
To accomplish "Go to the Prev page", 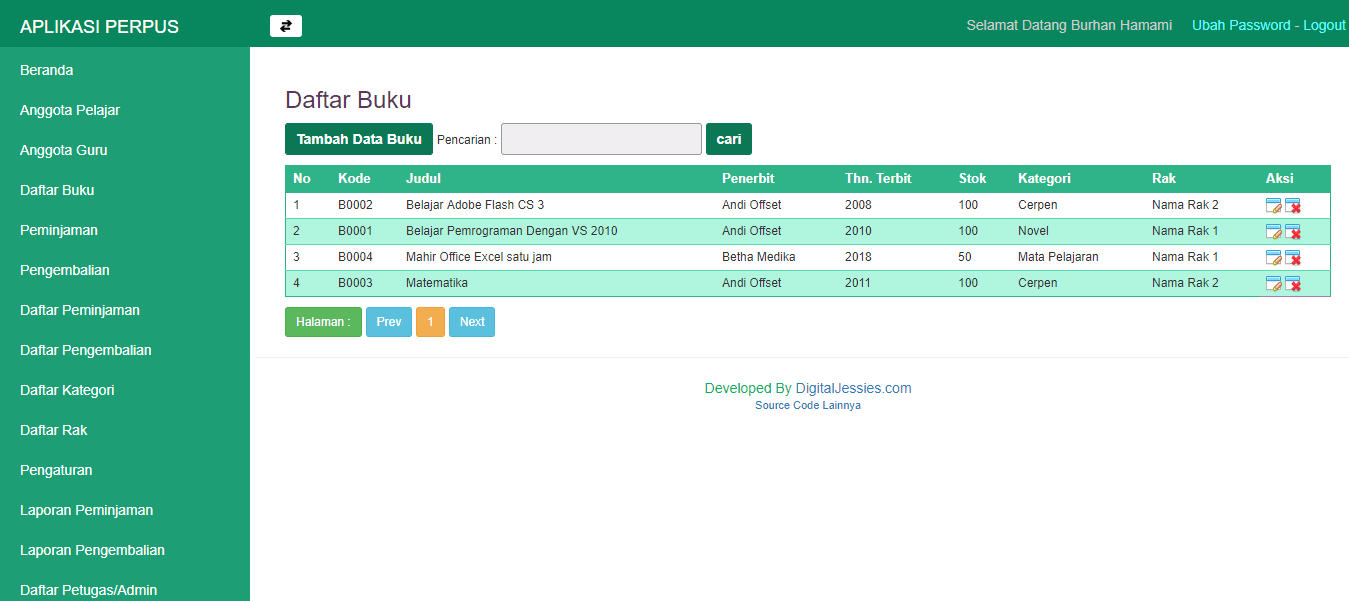I will tap(388, 322).
